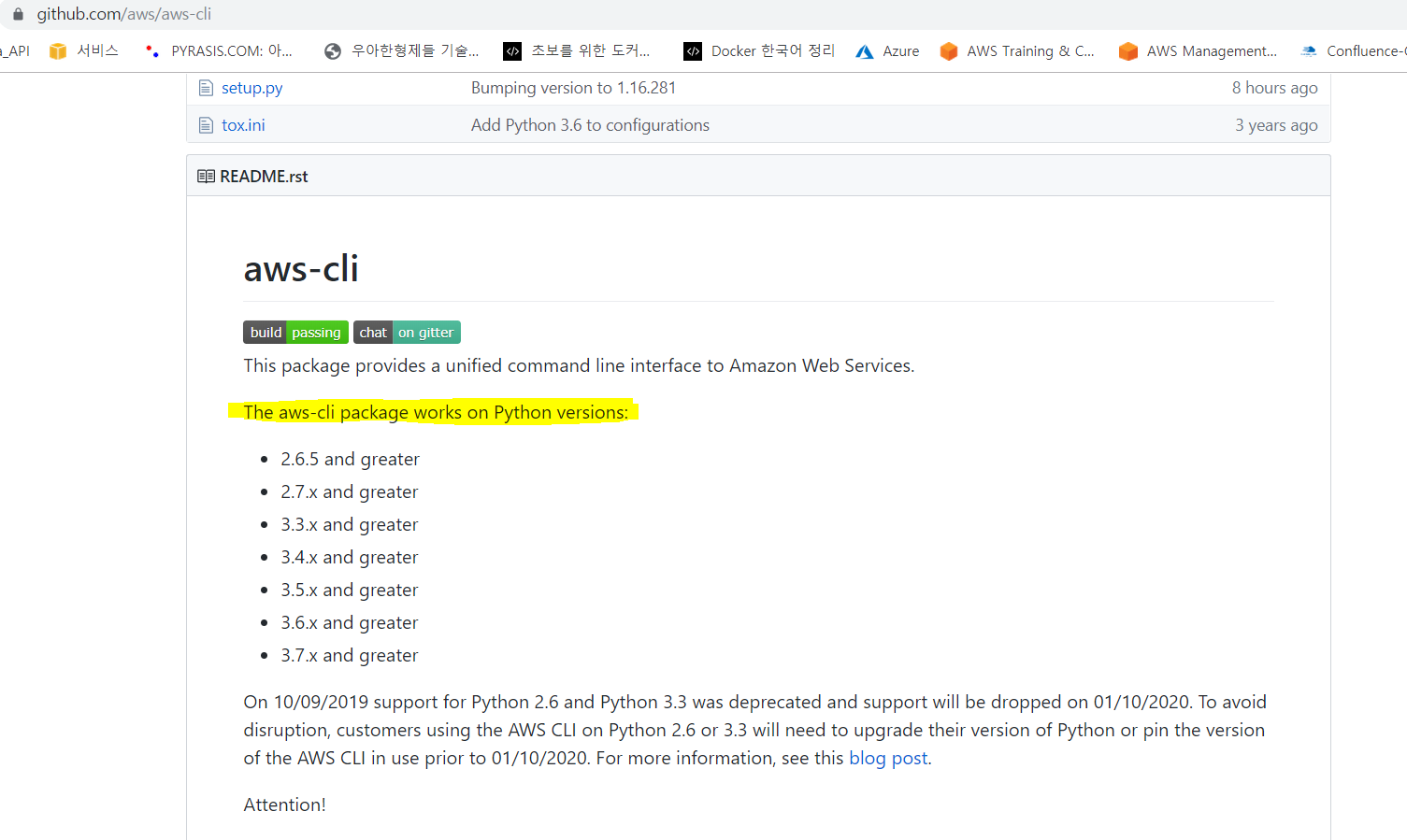Open the blog post link
1407x840 pixels.
[x=888, y=758]
